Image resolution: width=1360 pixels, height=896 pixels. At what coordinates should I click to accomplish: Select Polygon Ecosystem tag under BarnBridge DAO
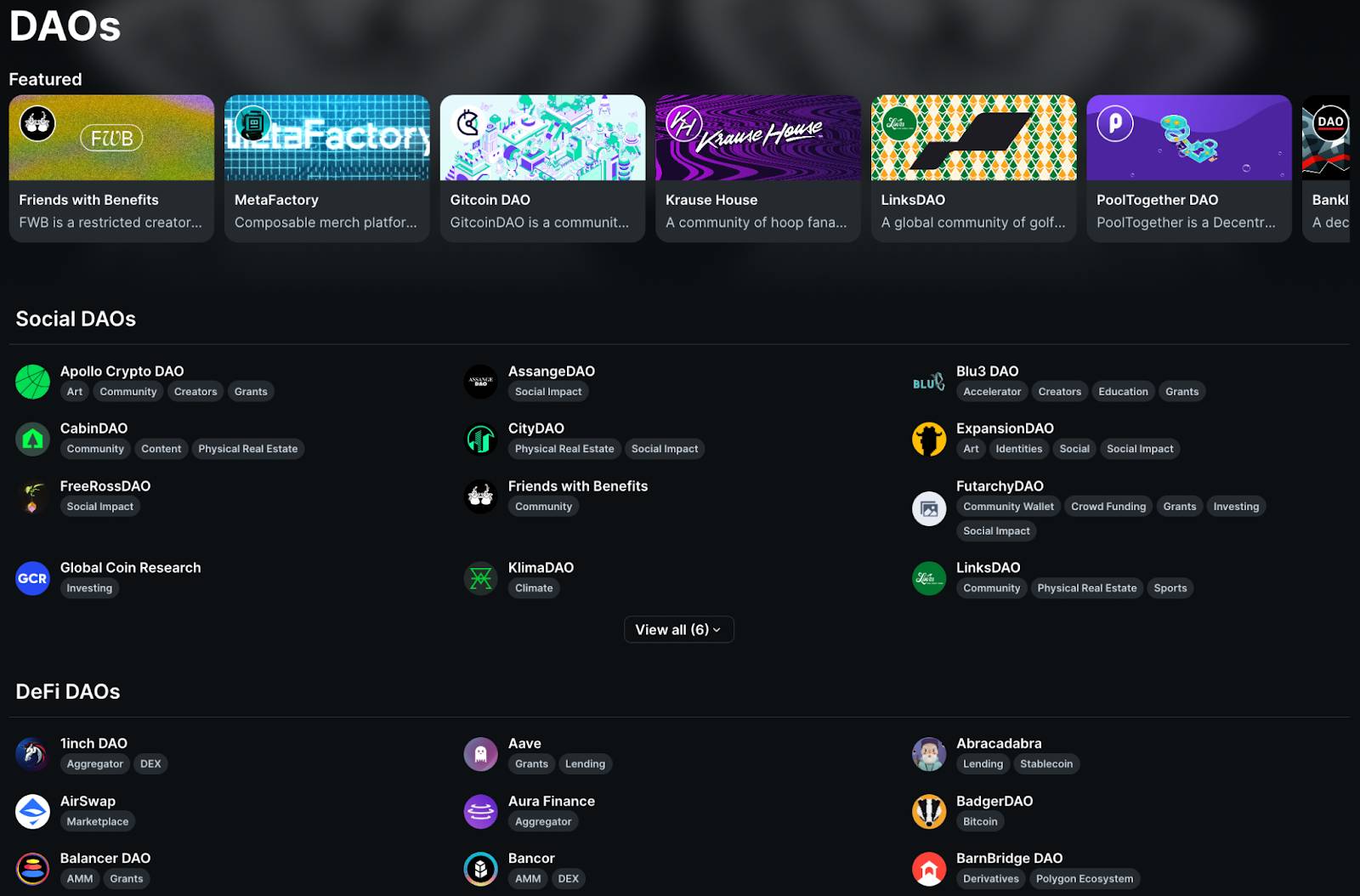1085,879
